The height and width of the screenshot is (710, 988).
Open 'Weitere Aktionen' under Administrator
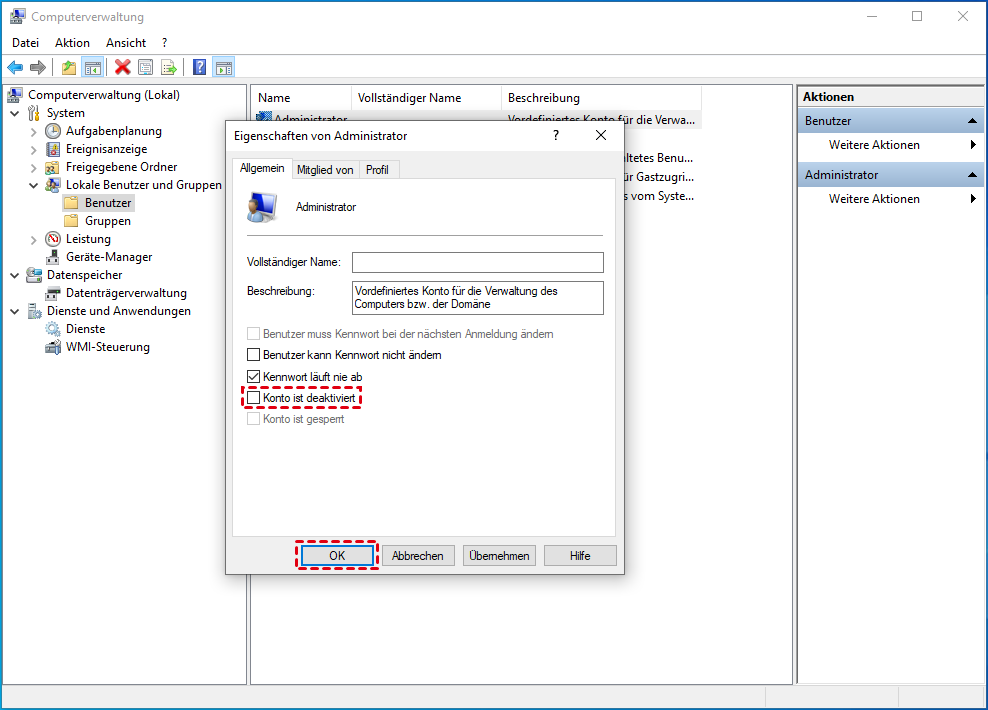pos(890,199)
